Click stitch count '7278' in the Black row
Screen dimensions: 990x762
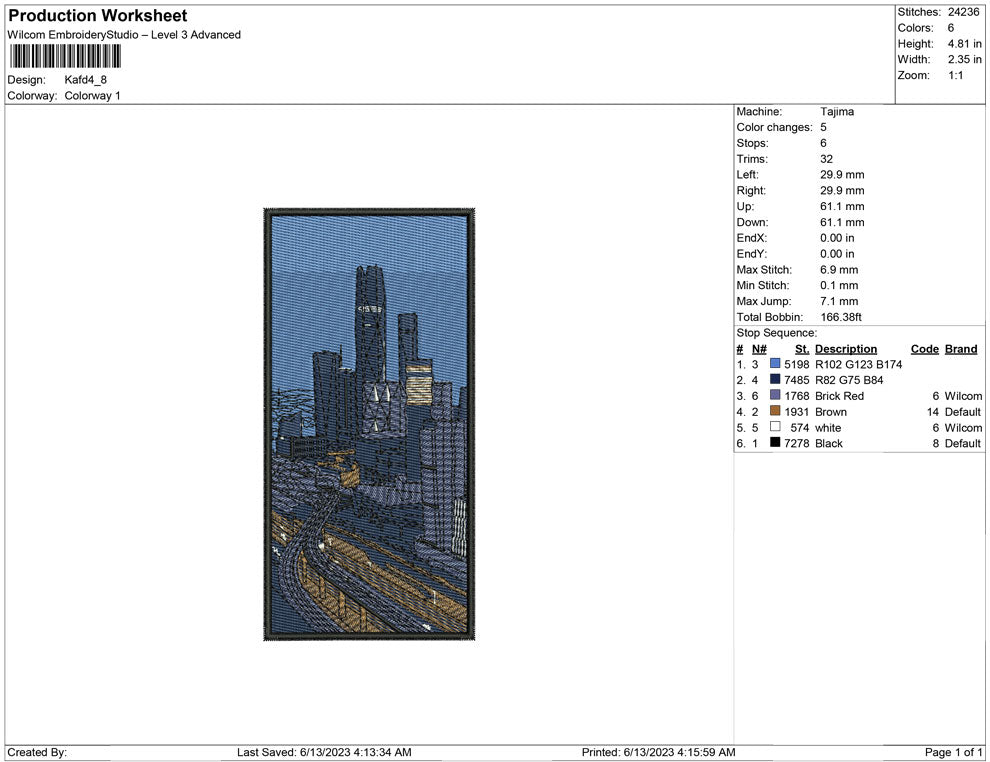click(x=797, y=443)
